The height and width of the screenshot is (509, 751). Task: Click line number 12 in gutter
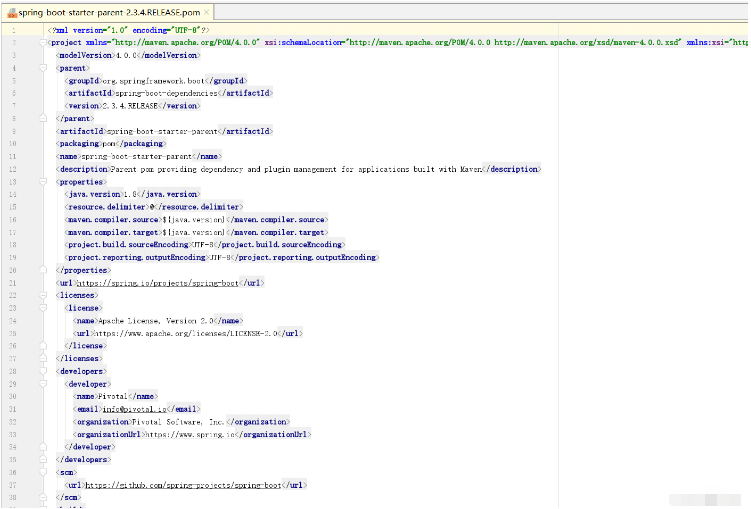[x=12, y=169]
